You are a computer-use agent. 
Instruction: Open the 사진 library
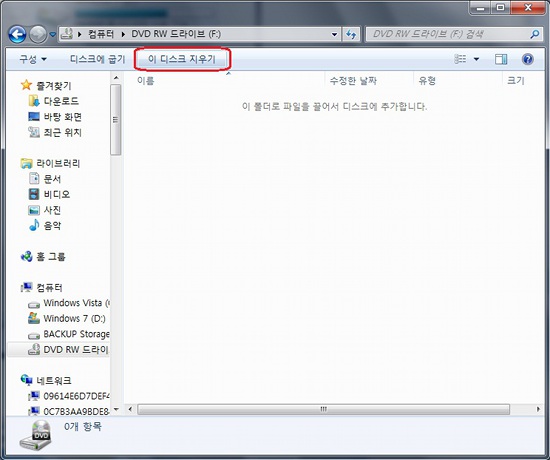[x=52, y=210]
